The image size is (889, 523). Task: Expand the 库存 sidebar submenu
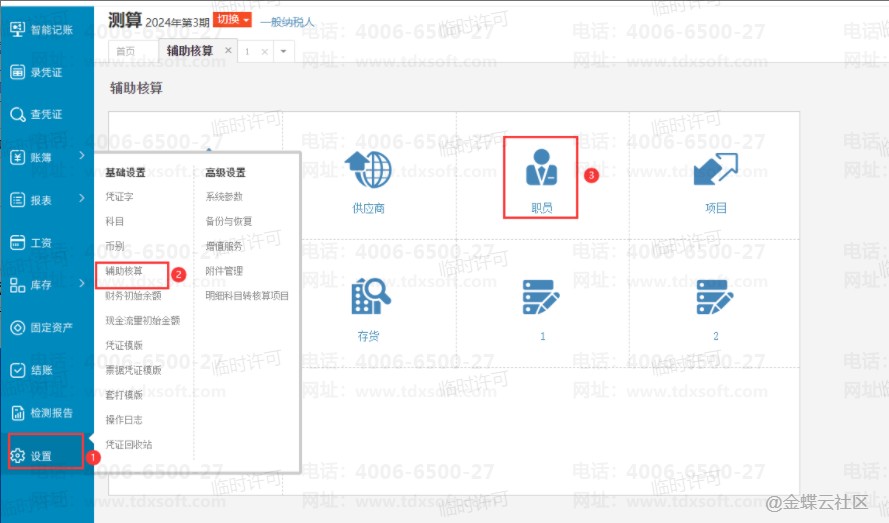click(81, 285)
